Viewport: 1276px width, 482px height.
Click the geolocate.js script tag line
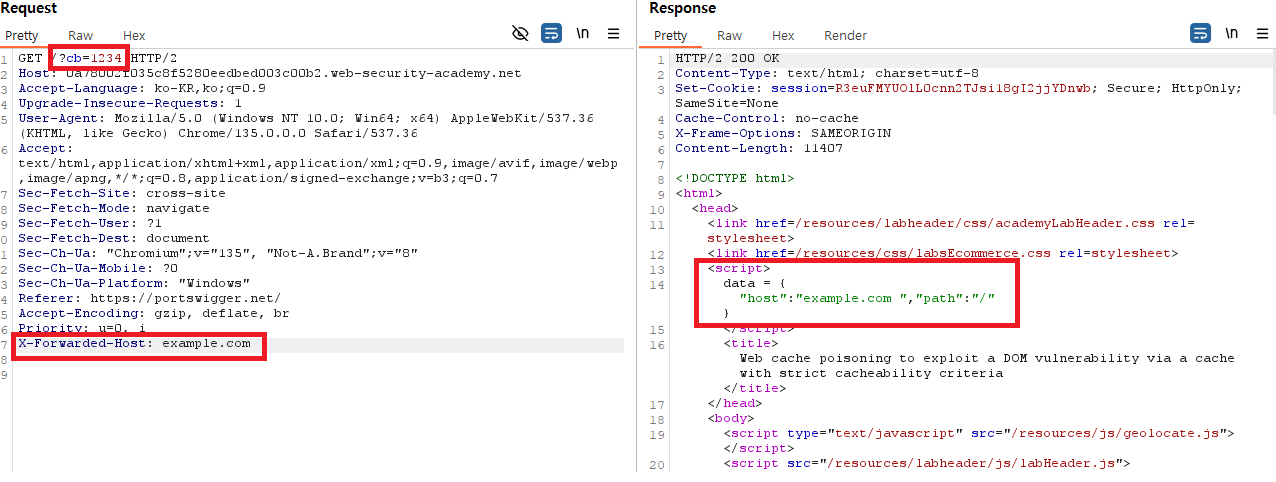(x=979, y=433)
